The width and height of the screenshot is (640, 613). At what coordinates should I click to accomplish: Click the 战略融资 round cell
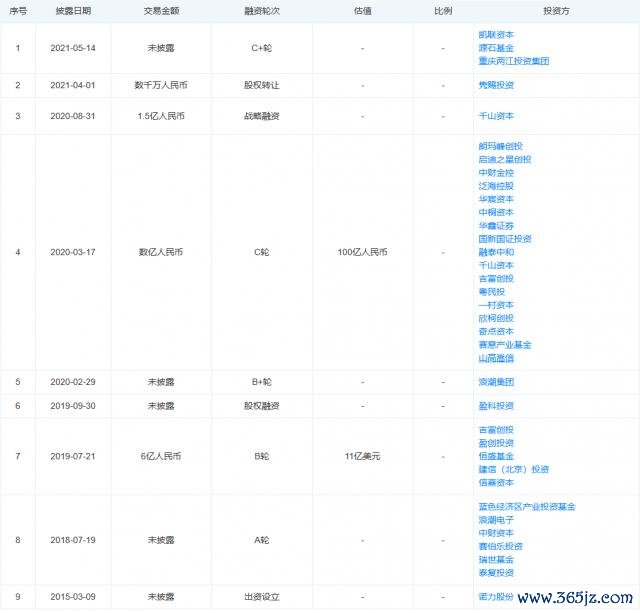pyautogui.click(x=262, y=116)
